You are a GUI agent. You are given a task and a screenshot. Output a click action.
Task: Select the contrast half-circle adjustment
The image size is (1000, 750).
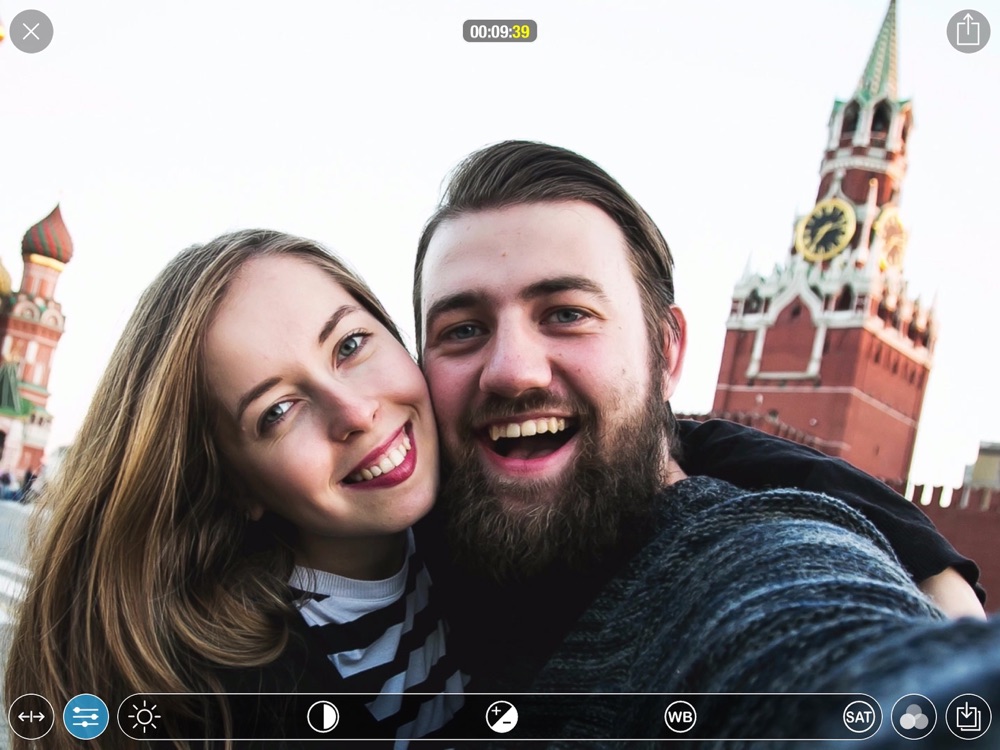coord(323,717)
